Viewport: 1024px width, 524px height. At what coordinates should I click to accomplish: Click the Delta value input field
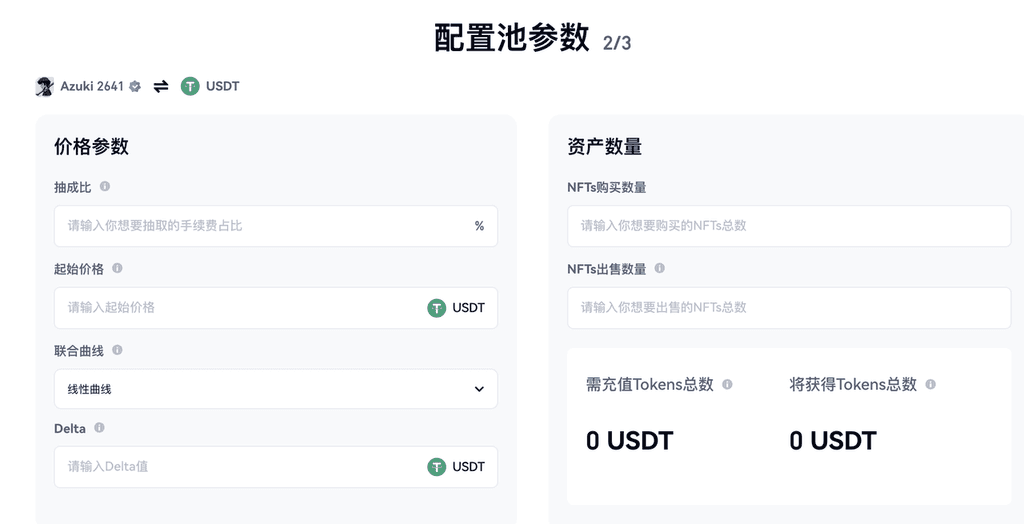240,467
